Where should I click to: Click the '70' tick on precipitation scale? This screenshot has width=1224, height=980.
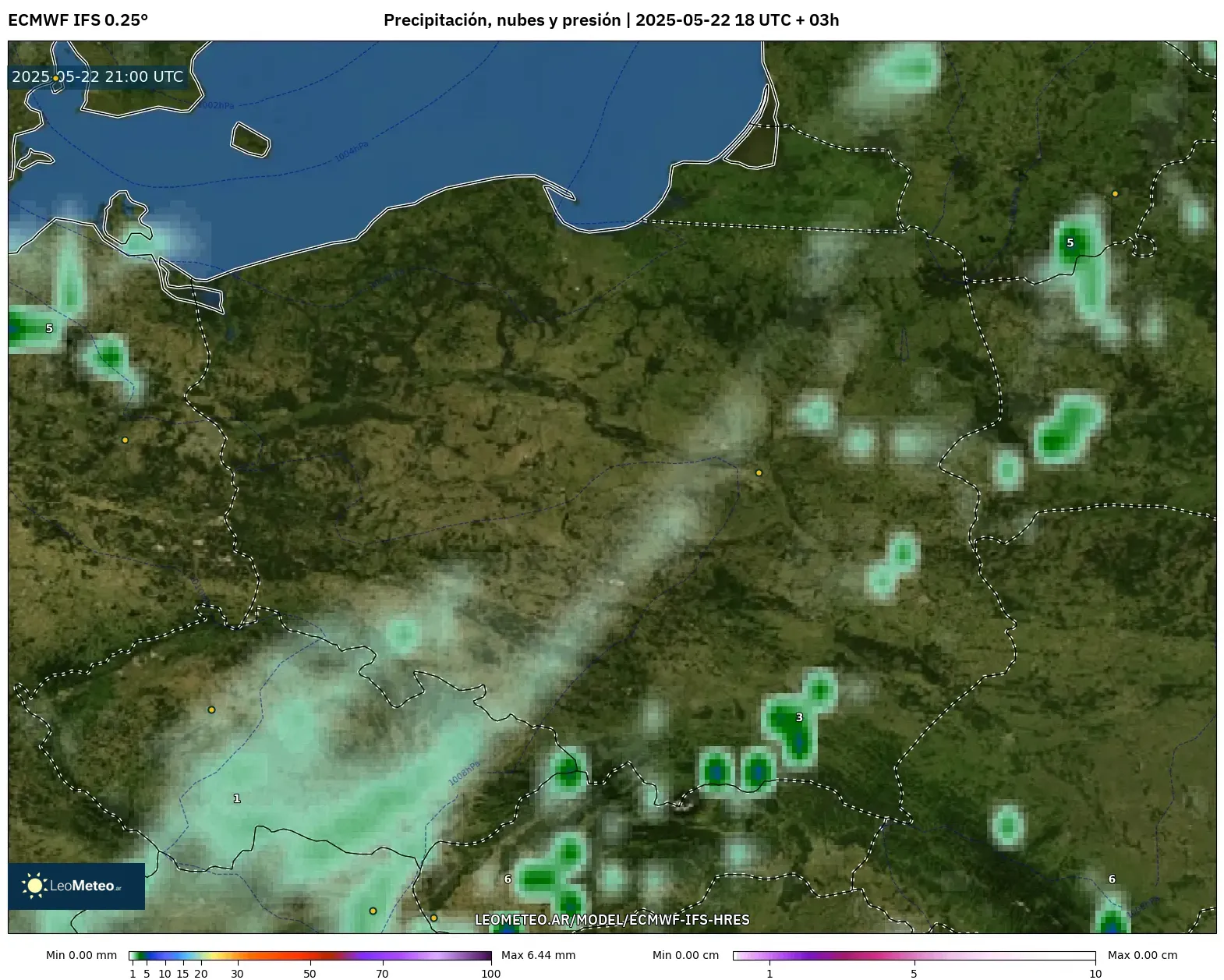coord(382,973)
